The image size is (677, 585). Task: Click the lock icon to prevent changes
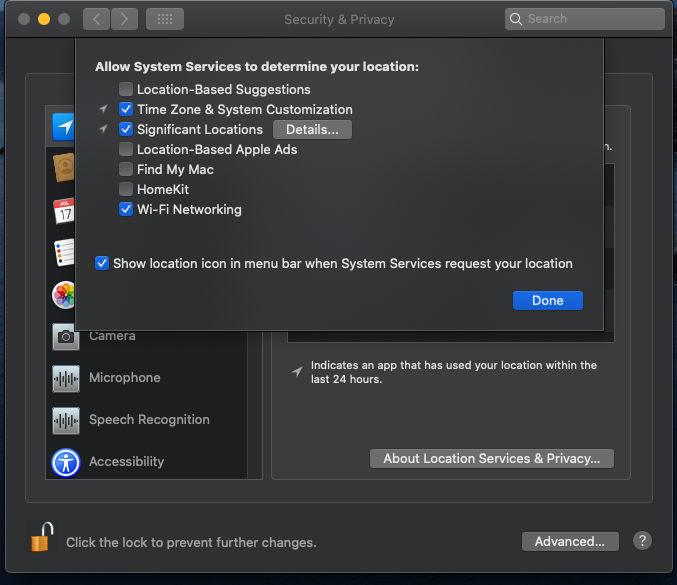click(x=41, y=537)
